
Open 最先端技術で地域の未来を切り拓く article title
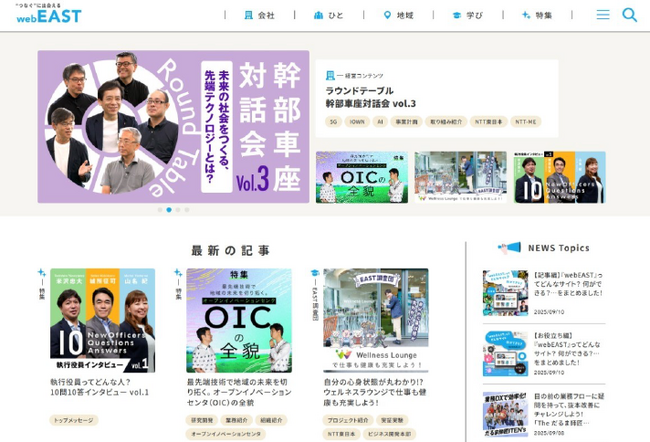point(239,392)
